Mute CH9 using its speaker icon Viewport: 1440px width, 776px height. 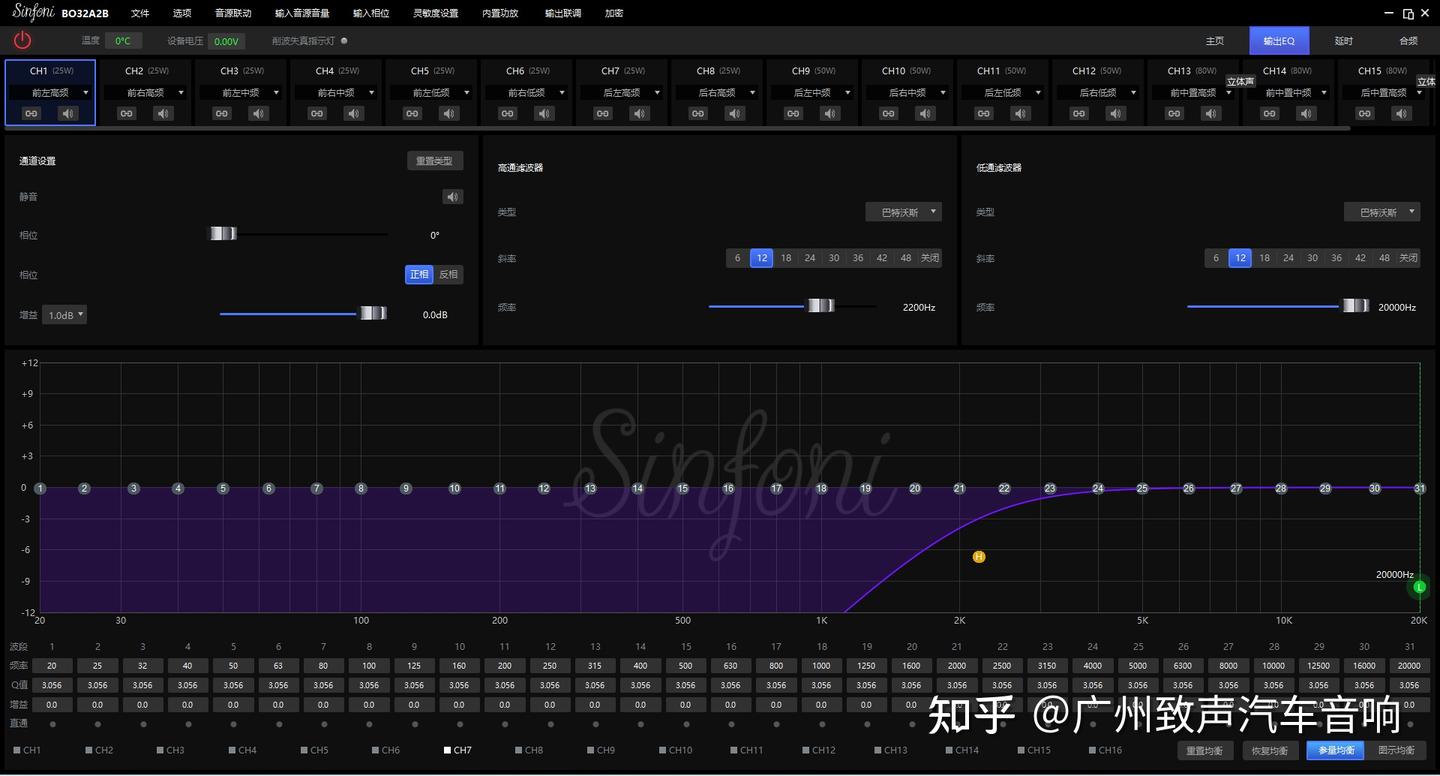coord(830,113)
